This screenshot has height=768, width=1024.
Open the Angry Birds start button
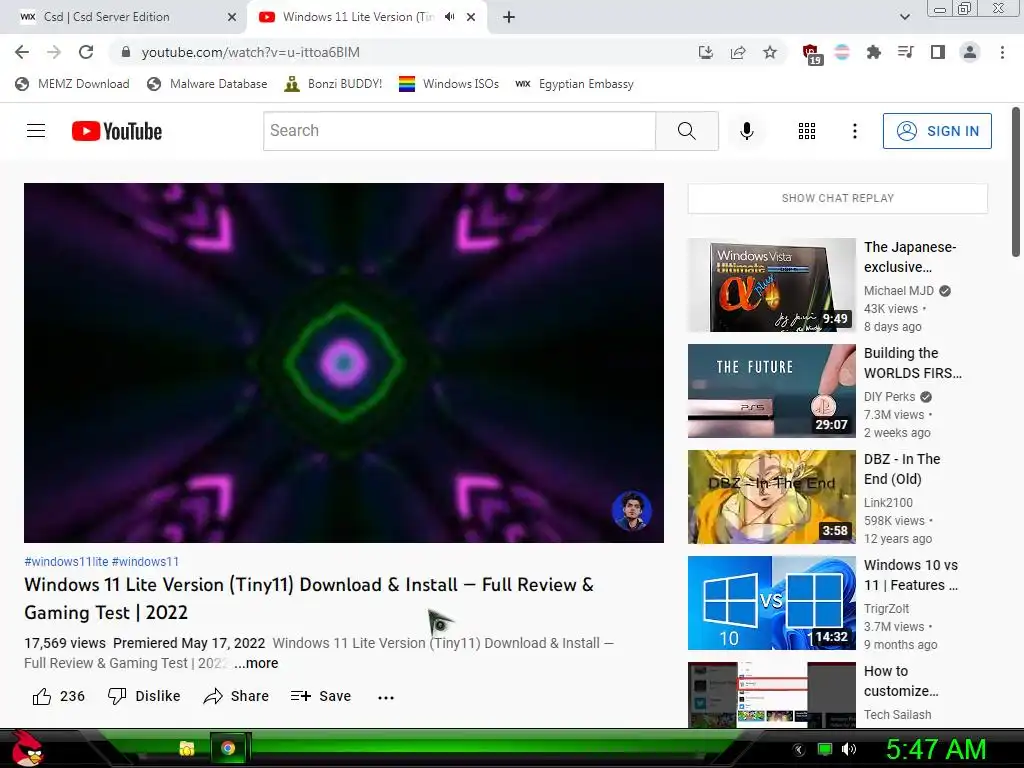(26, 748)
